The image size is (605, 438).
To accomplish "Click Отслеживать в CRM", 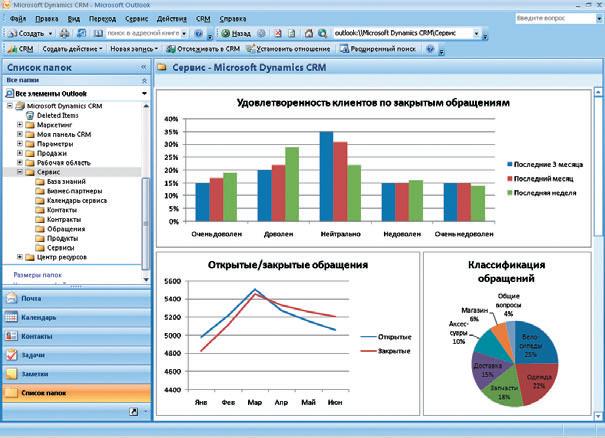I will pos(203,49).
